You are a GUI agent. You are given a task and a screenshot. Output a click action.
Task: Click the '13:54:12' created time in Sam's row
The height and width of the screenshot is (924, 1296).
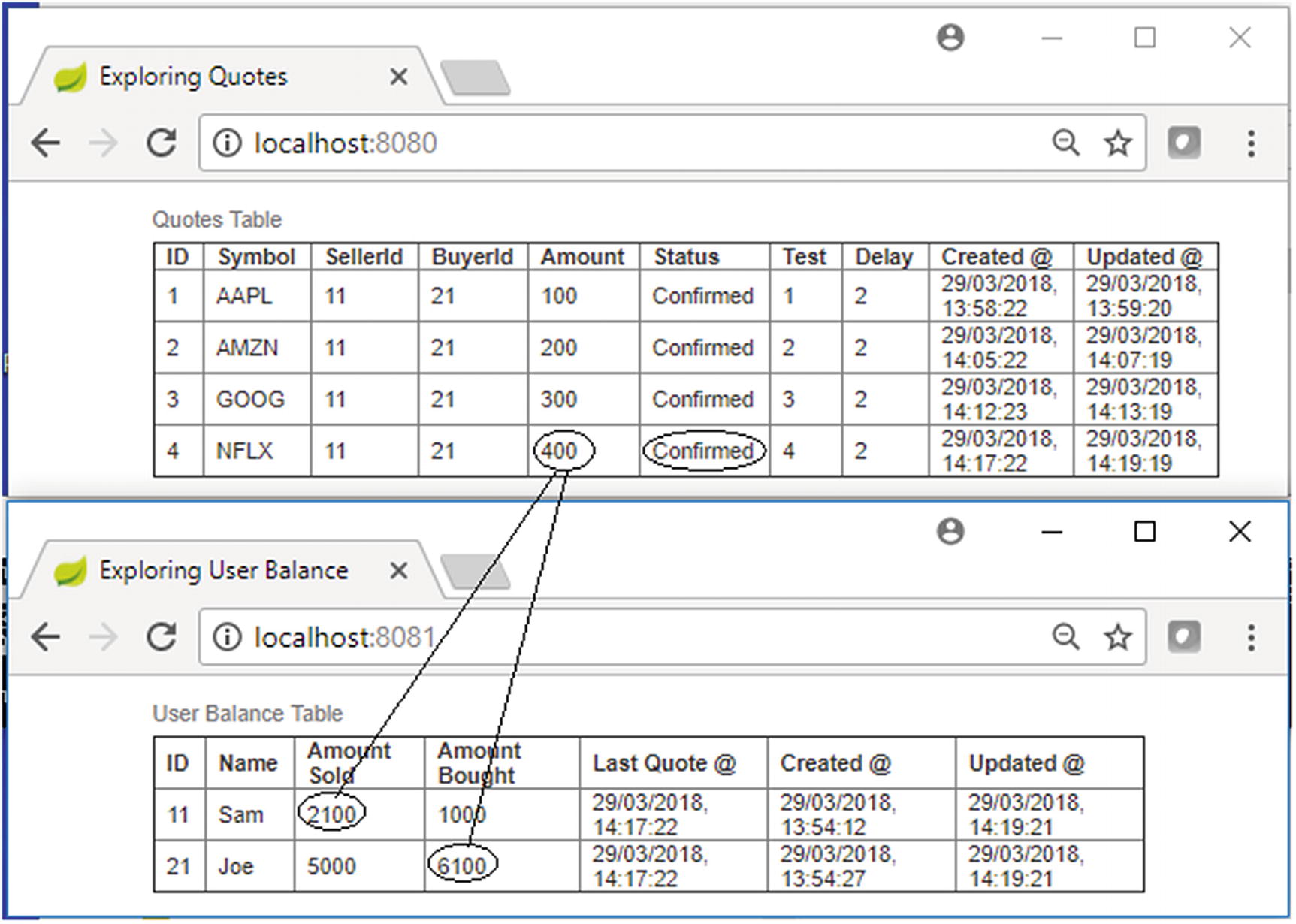click(x=823, y=827)
